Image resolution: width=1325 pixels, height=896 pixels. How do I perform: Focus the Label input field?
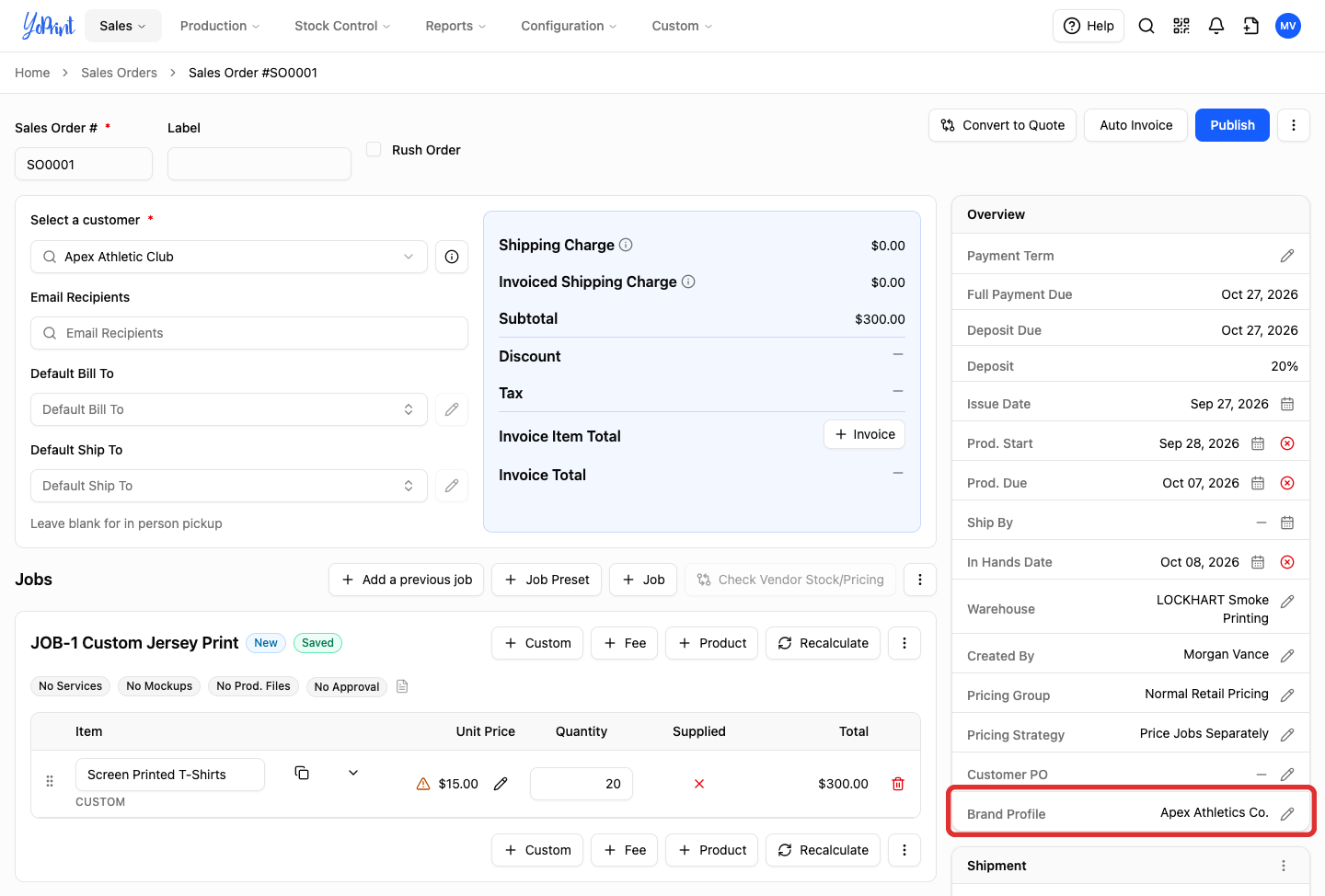259,164
